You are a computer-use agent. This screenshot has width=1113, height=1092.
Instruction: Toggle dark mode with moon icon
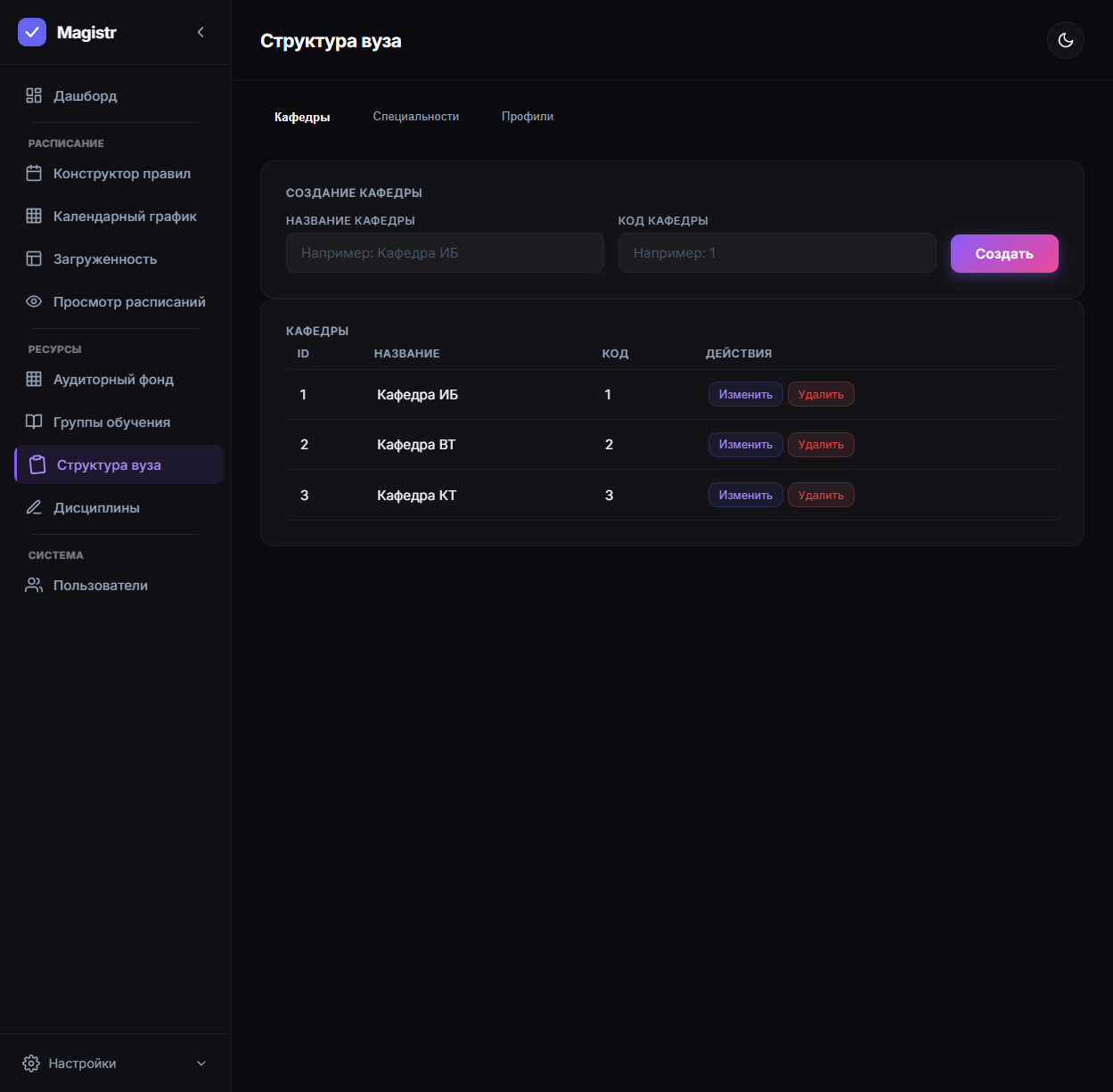1066,40
